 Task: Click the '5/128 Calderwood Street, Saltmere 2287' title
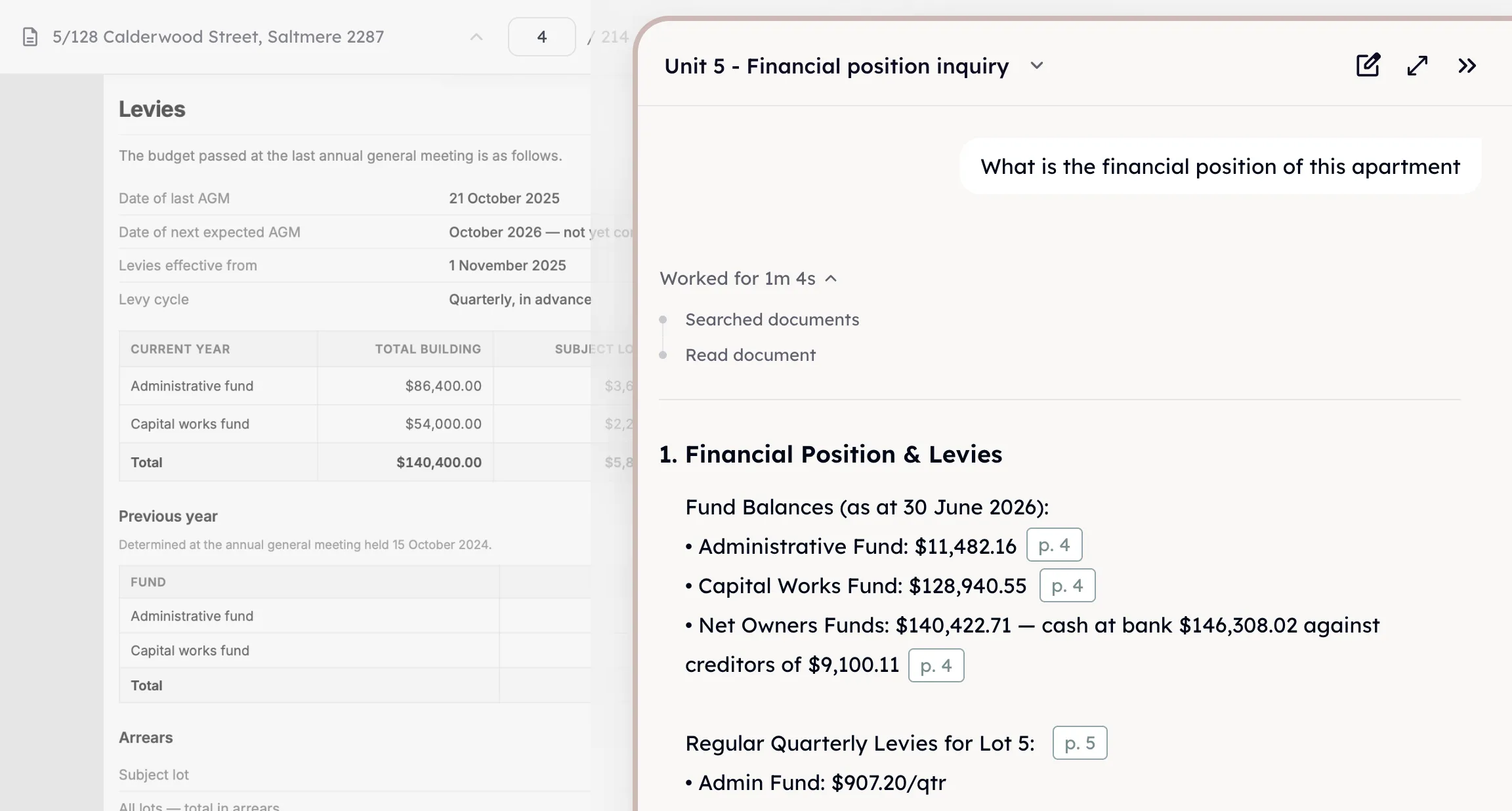pos(219,37)
